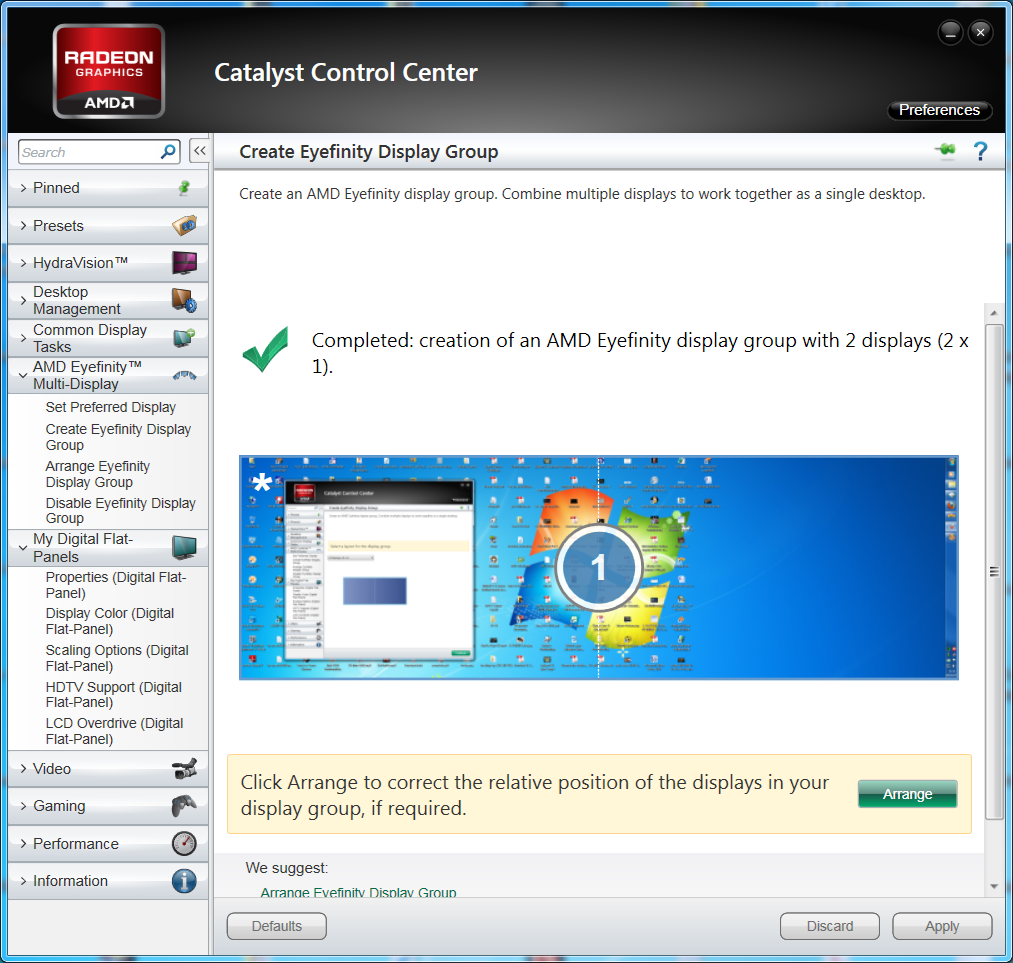Expand the Pinned section

click(x=56, y=188)
